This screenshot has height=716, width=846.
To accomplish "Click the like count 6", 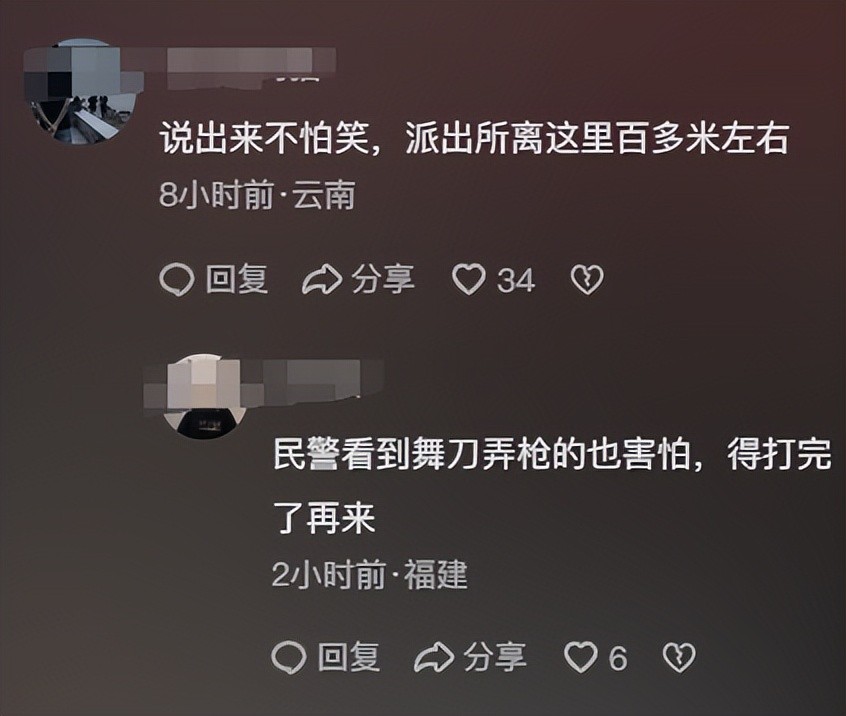I will tap(618, 658).
